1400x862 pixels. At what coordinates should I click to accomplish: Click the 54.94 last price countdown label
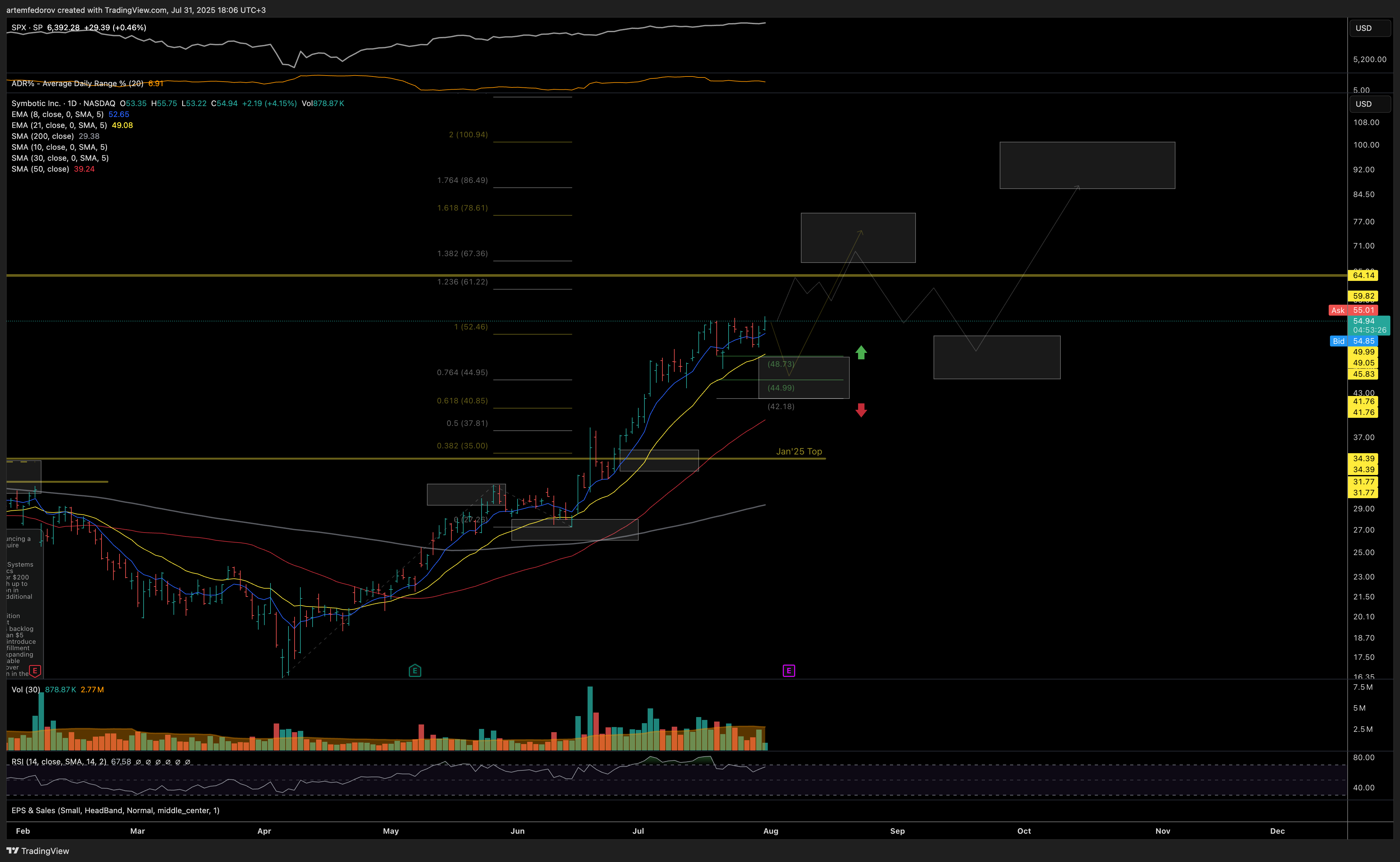click(x=1369, y=326)
